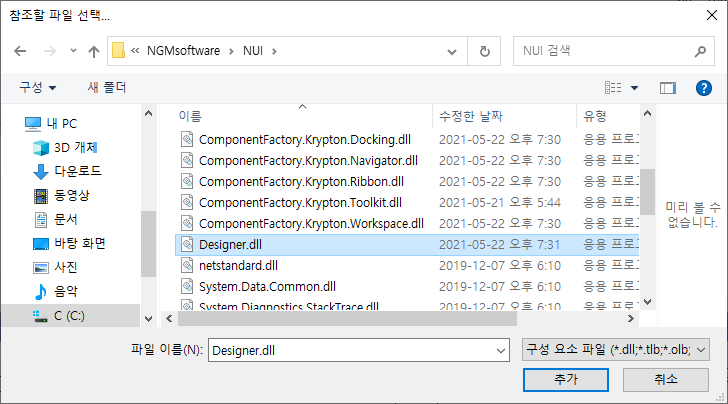Select System.Data.Common.dll file
This screenshot has height=404, width=728.
(267, 287)
